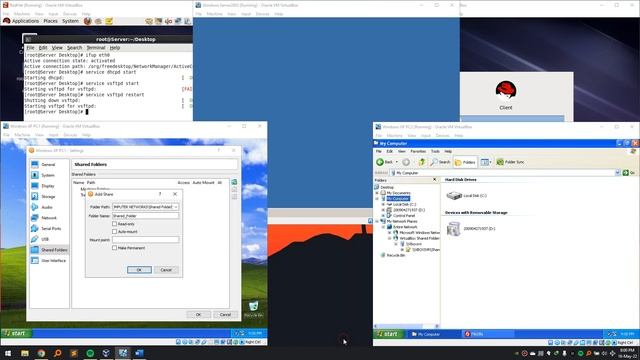
Task: Tick Make Permanent checkbox in Add Share
Action: click(x=114, y=248)
